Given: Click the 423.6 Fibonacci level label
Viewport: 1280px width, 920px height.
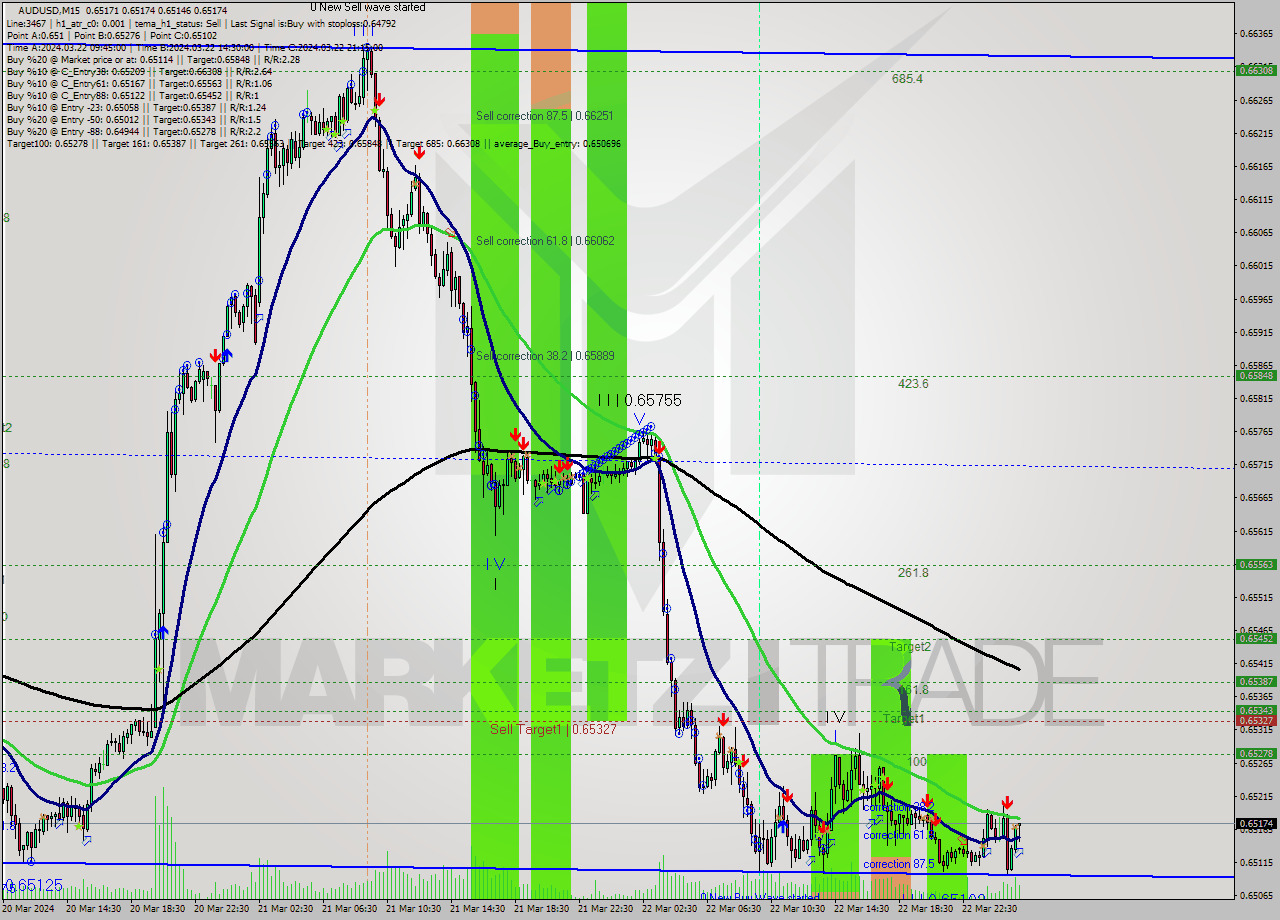Looking at the screenshot, I should (x=913, y=383).
